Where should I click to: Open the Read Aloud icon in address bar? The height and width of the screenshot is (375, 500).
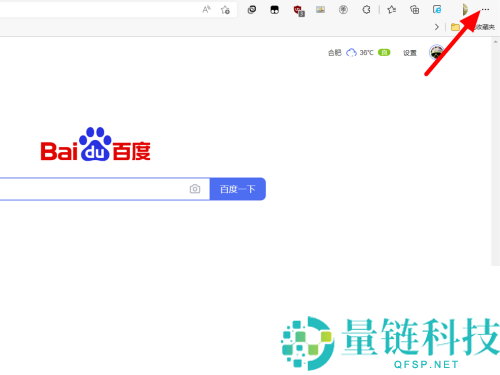pos(206,9)
